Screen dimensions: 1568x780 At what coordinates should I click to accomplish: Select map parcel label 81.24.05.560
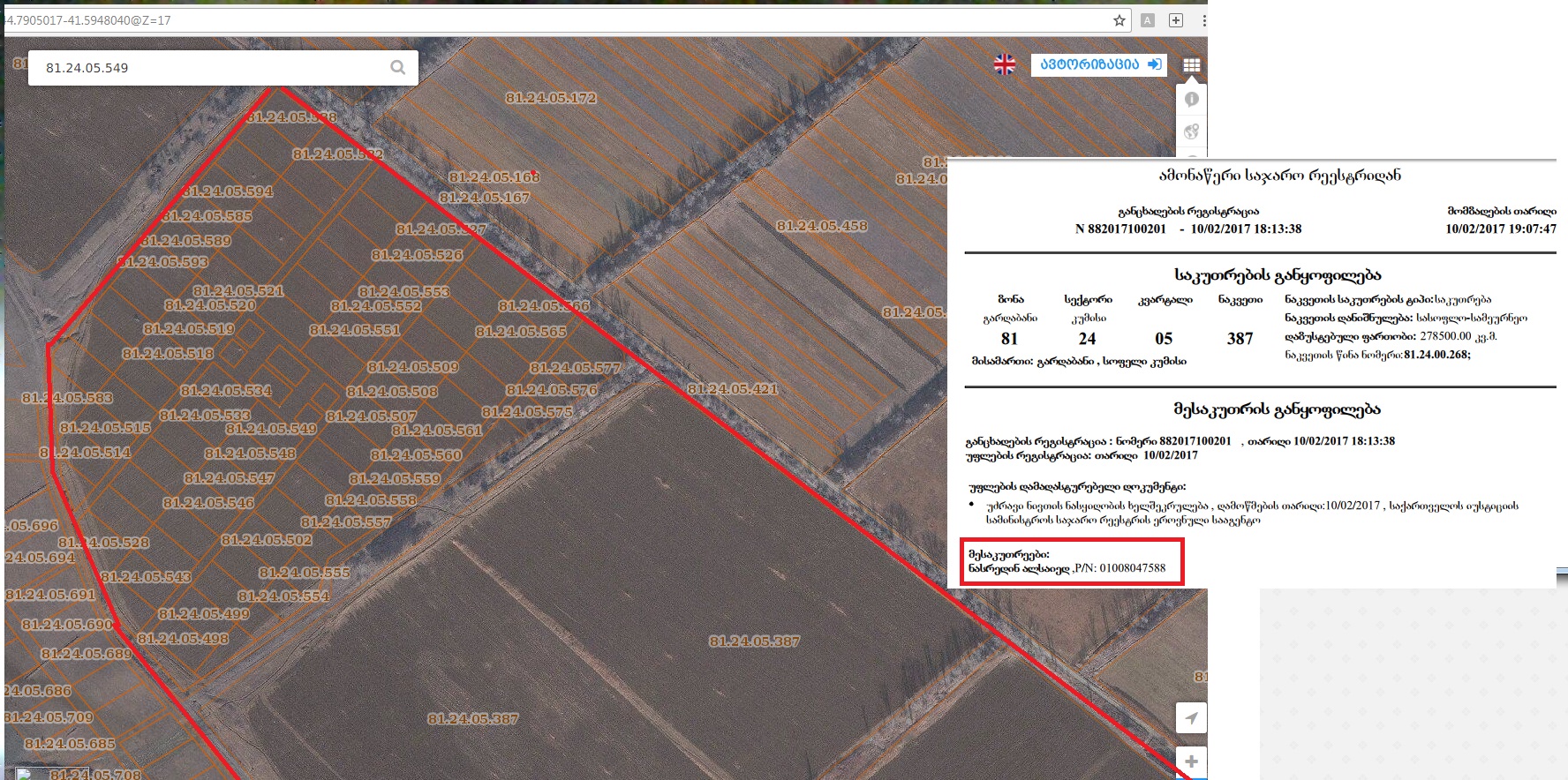tap(416, 455)
